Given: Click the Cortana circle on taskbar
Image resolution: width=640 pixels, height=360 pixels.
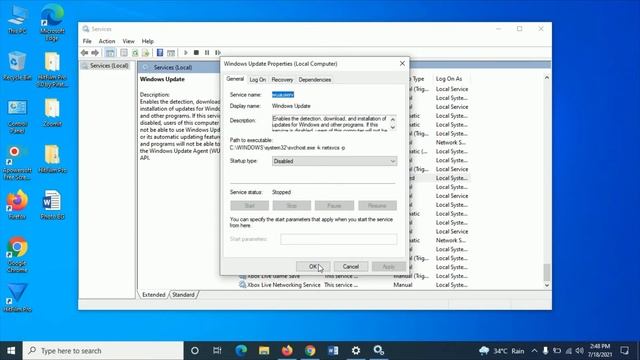Looking at the screenshot, I should [195, 351].
